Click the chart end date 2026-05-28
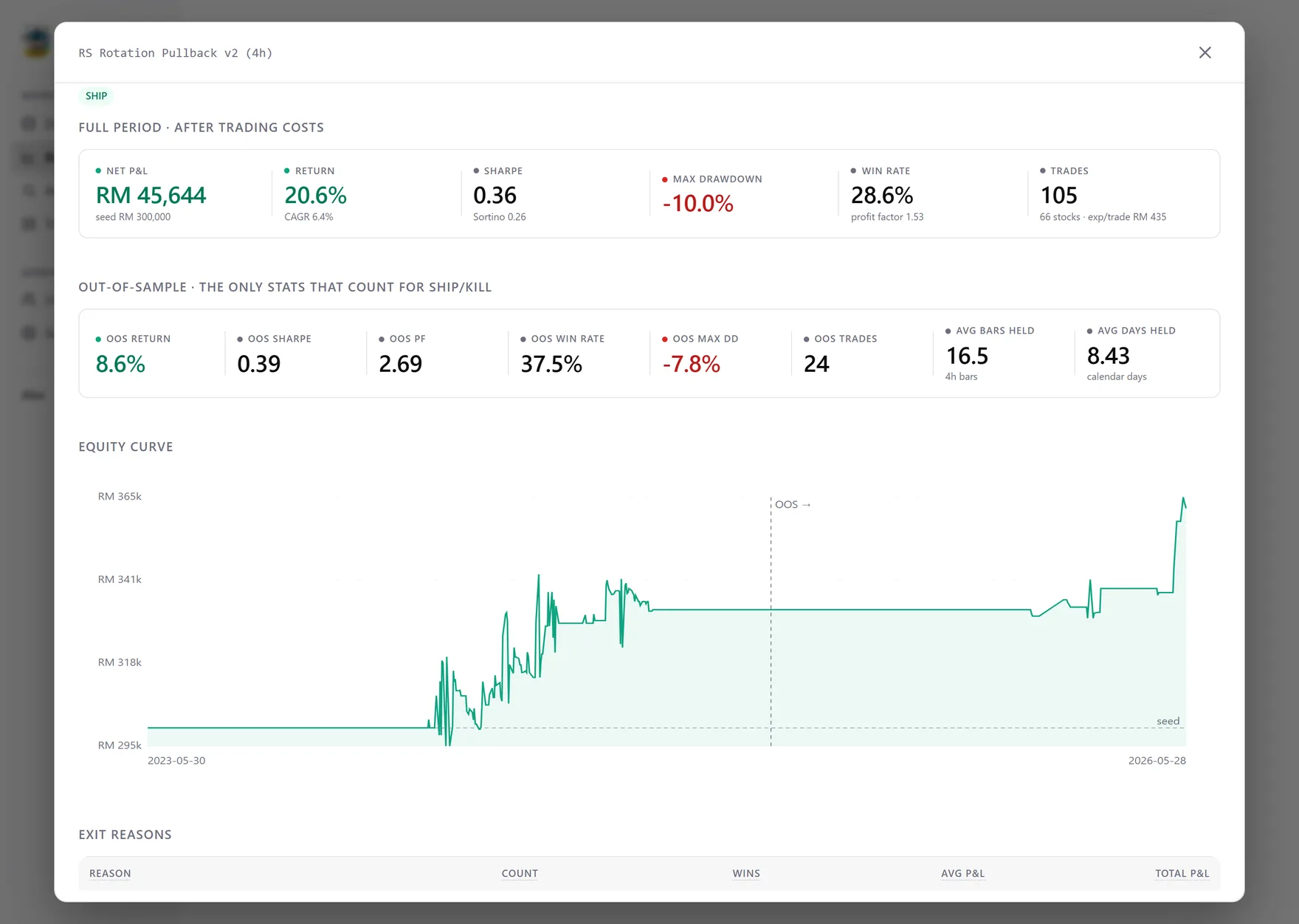Viewport: 1299px width, 924px height. [1157, 761]
